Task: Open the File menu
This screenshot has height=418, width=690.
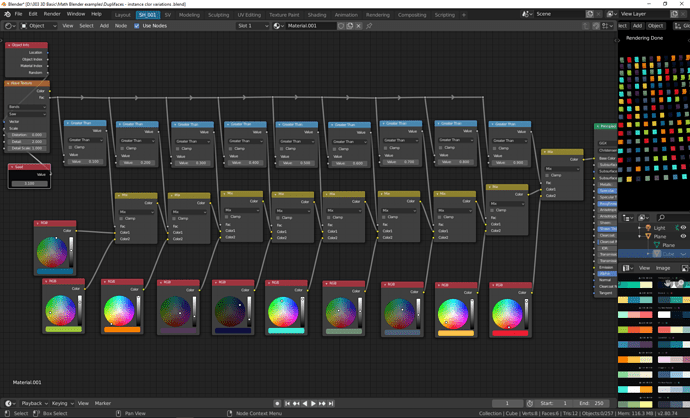Action: (x=18, y=14)
